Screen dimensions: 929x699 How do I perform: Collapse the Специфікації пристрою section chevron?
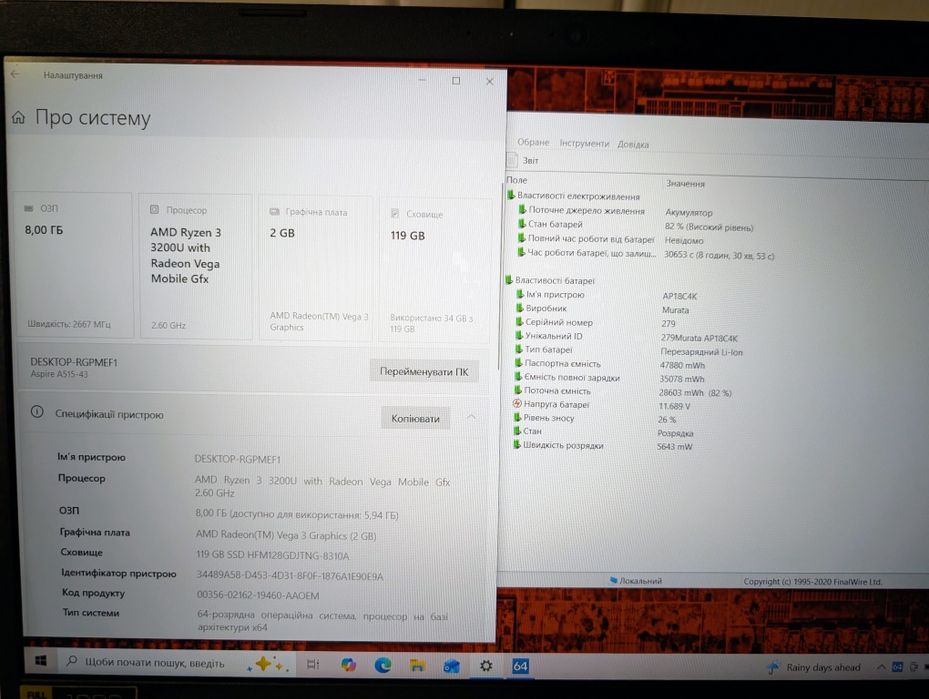pyautogui.click(x=472, y=417)
